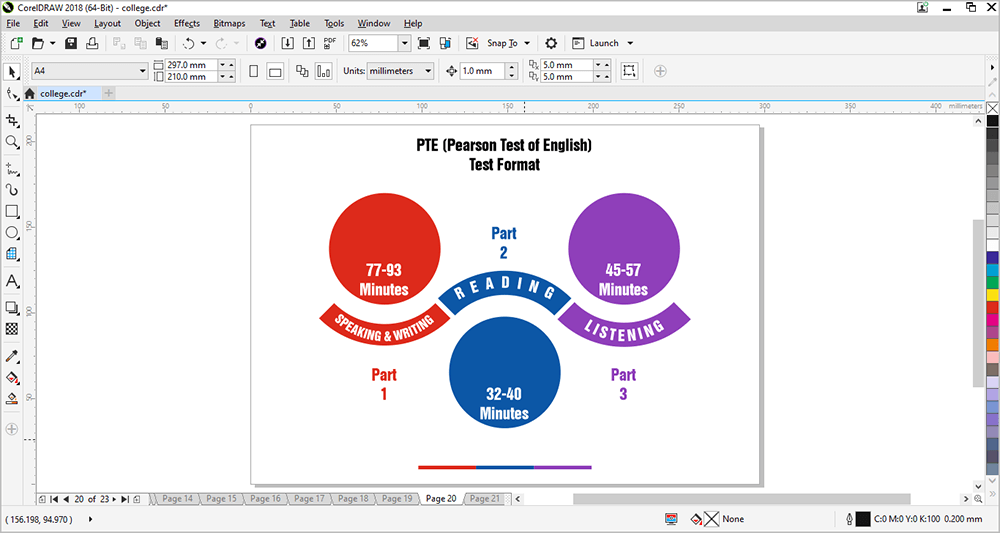The height and width of the screenshot is (533, 1000).
Task: Jump to the last page
Action: [x=125, y=499]
